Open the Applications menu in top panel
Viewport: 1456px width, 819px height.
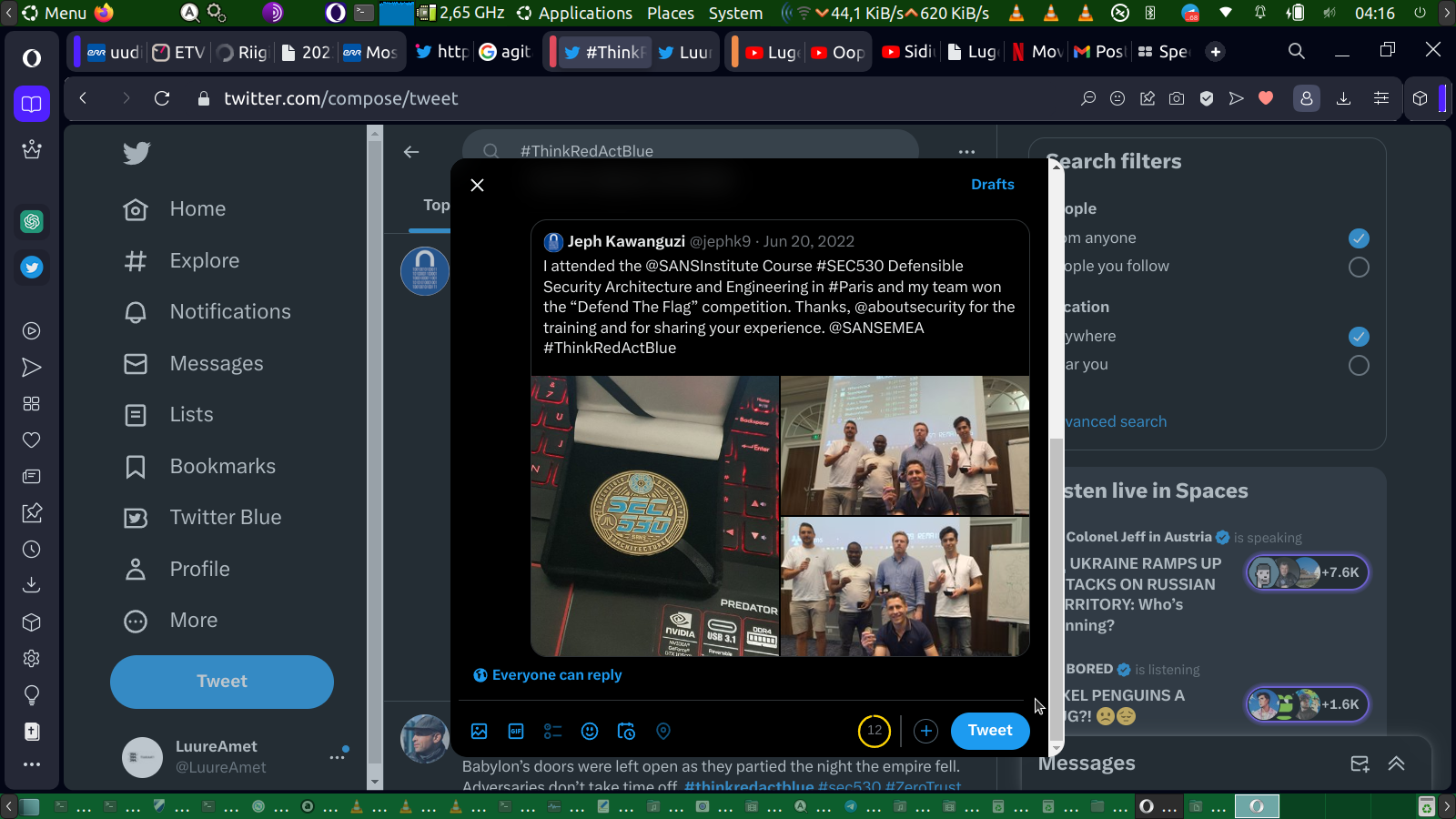click(574, 13)
